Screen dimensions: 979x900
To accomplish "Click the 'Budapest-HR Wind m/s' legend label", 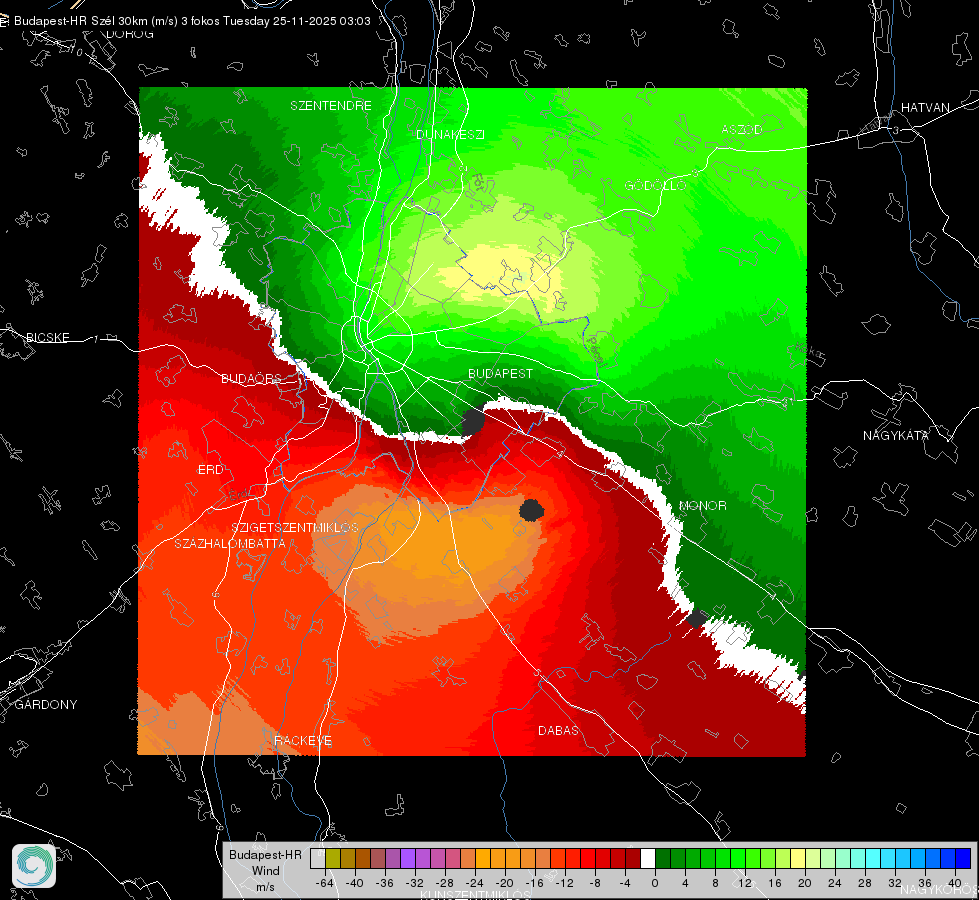I will (265, 871).
